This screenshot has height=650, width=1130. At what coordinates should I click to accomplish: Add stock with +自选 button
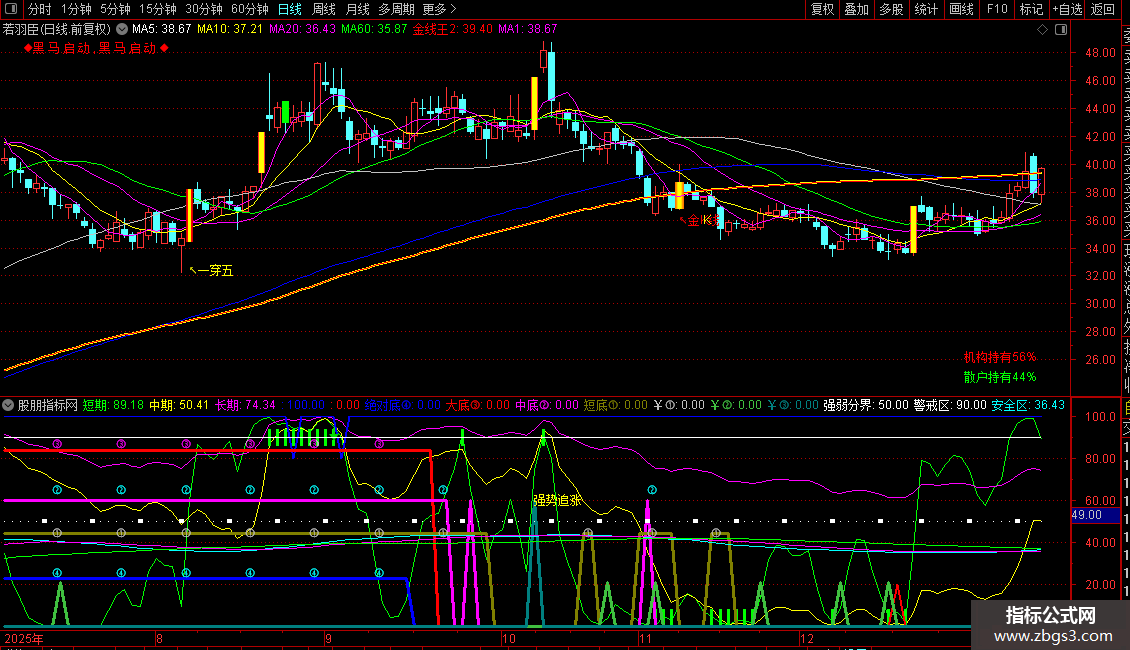point(1067,10)
